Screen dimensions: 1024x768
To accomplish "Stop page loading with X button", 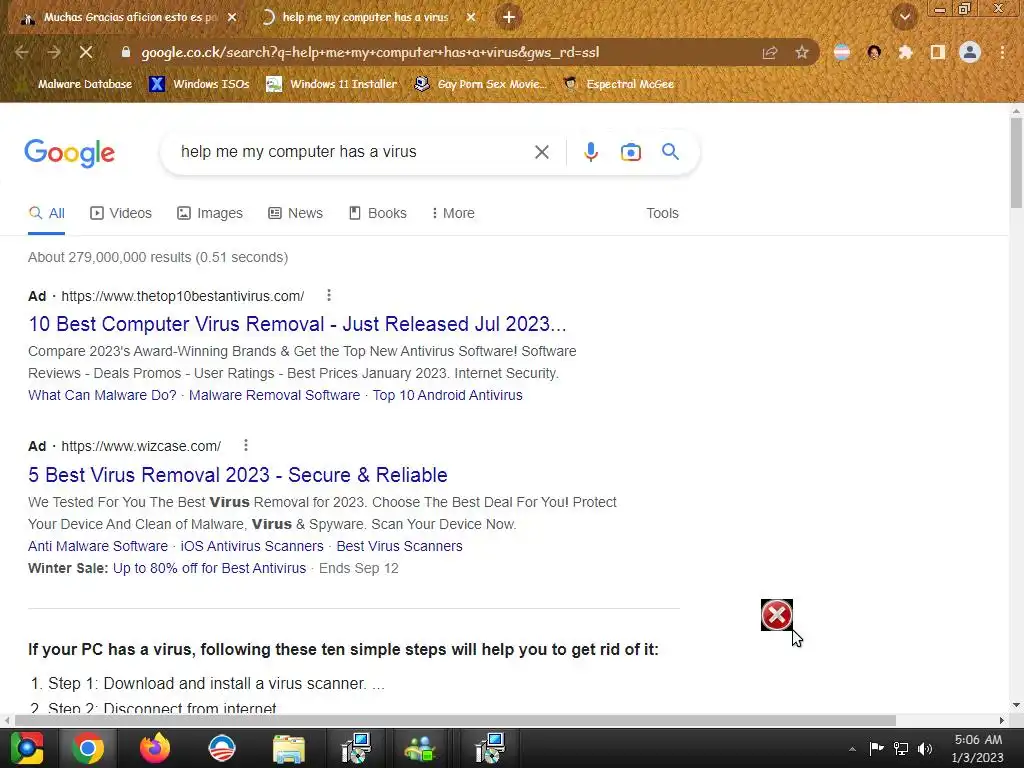I will pos(86,52).
